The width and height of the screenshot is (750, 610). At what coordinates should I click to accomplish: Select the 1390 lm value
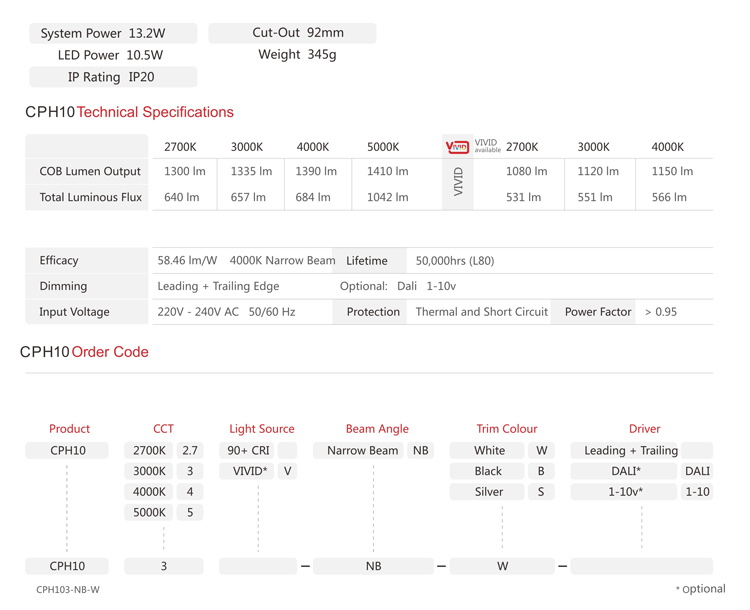pyautogui.click(x=316, y=171)
